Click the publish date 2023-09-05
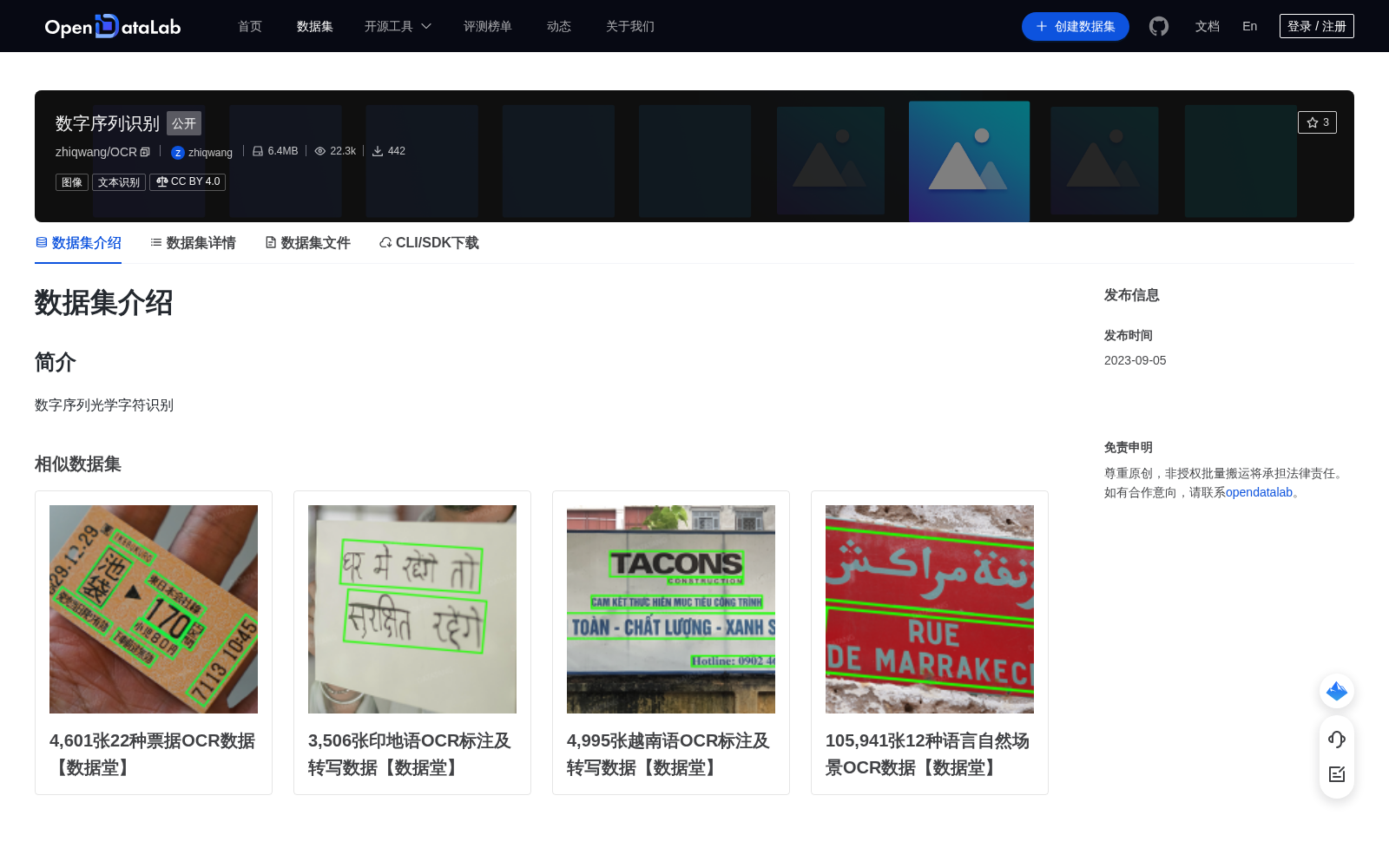This screenshot has height=868, width=1389. [x=1136, y=360]
